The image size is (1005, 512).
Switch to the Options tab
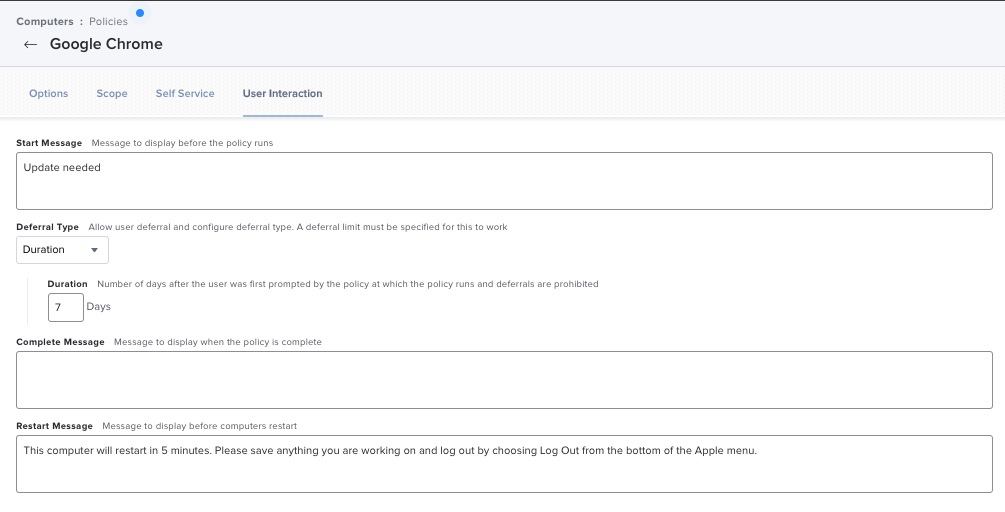pyautogui.click(x=49, y=94)
